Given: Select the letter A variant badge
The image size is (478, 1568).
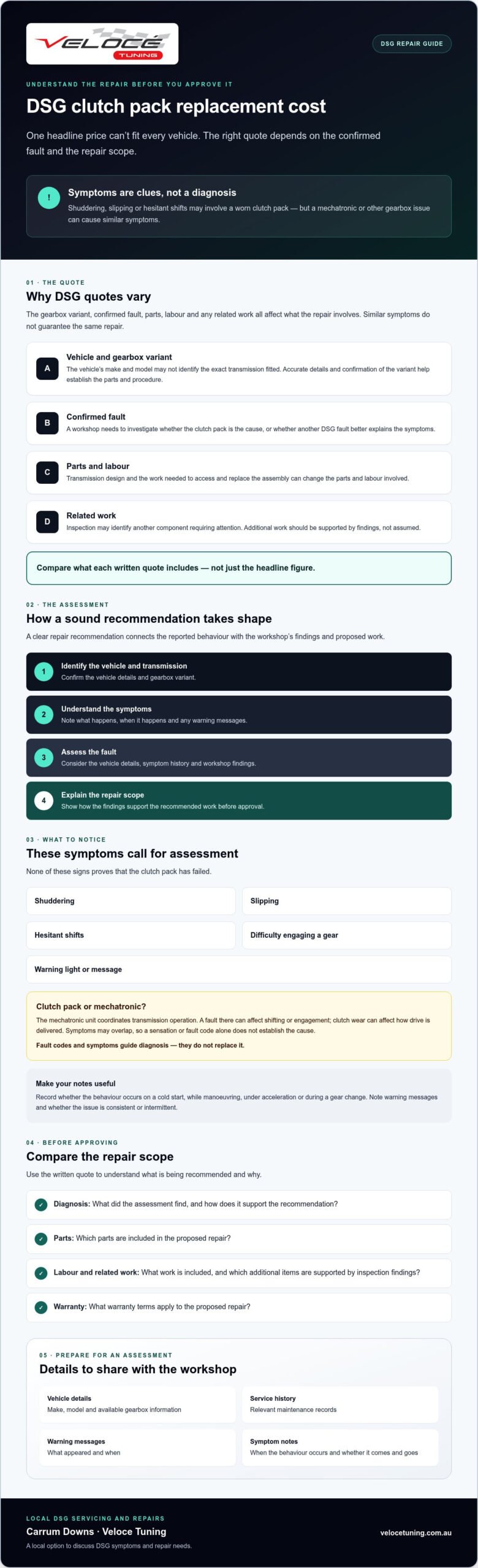Looking at the screenshot, I should click(47, 369).
